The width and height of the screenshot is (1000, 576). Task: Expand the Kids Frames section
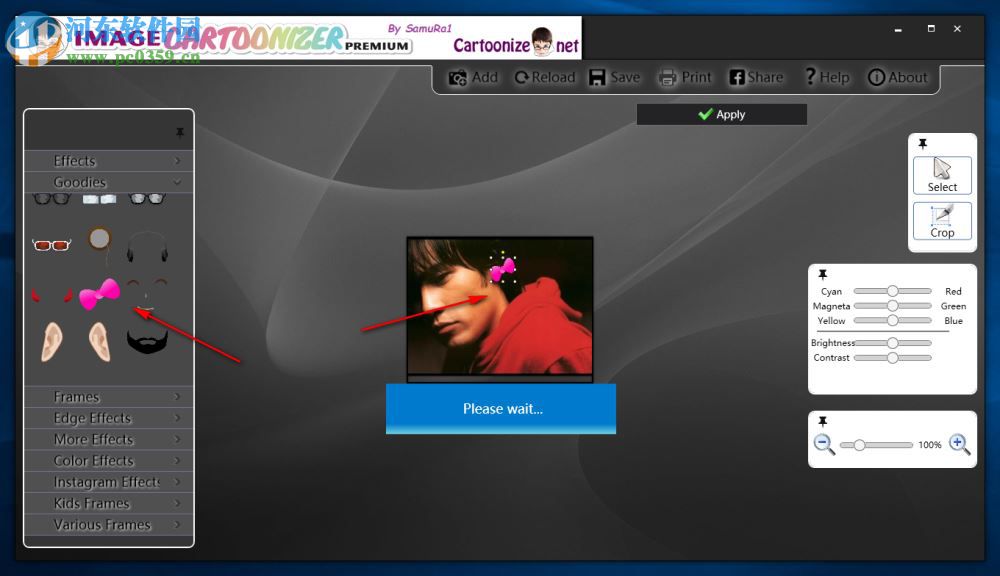[x=108, y=503]
